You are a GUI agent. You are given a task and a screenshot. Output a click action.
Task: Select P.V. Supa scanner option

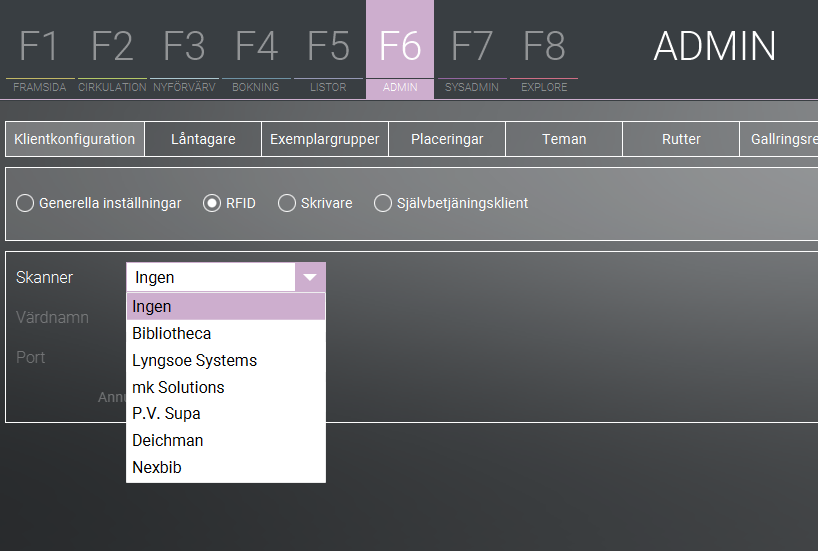(x=226, y=414)
